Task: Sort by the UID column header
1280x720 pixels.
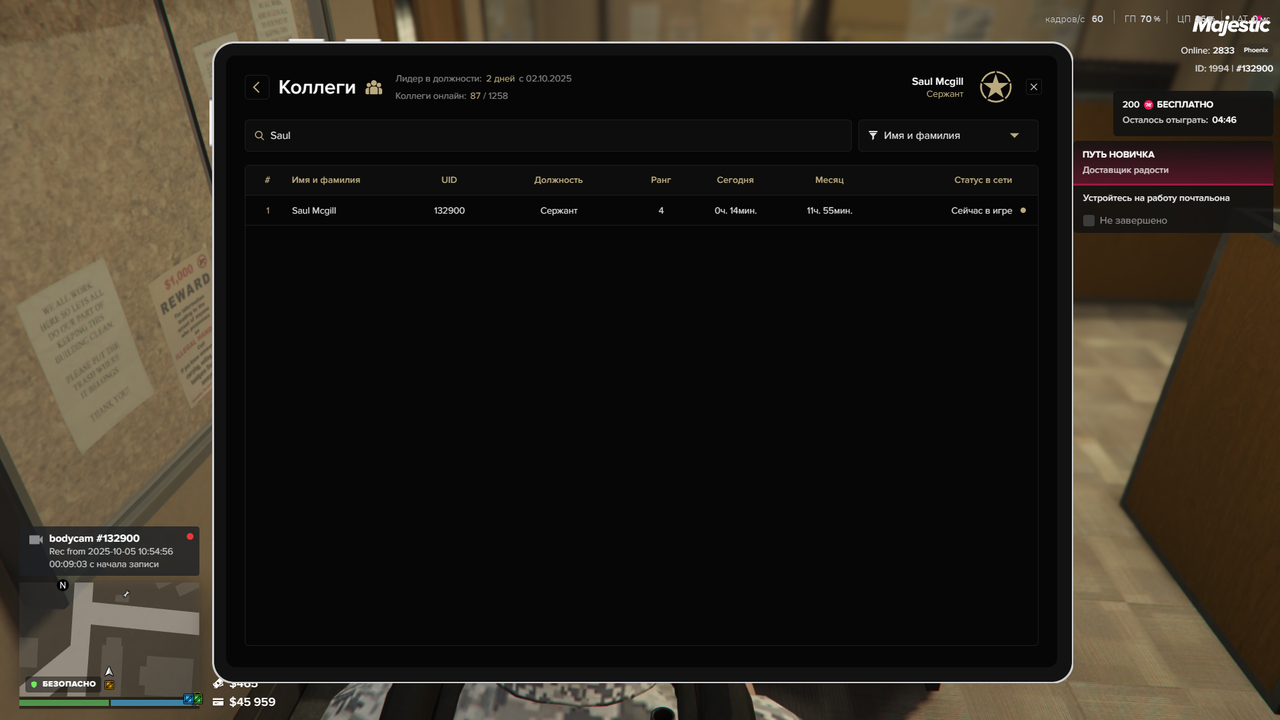Action: (x=449, y=180)
